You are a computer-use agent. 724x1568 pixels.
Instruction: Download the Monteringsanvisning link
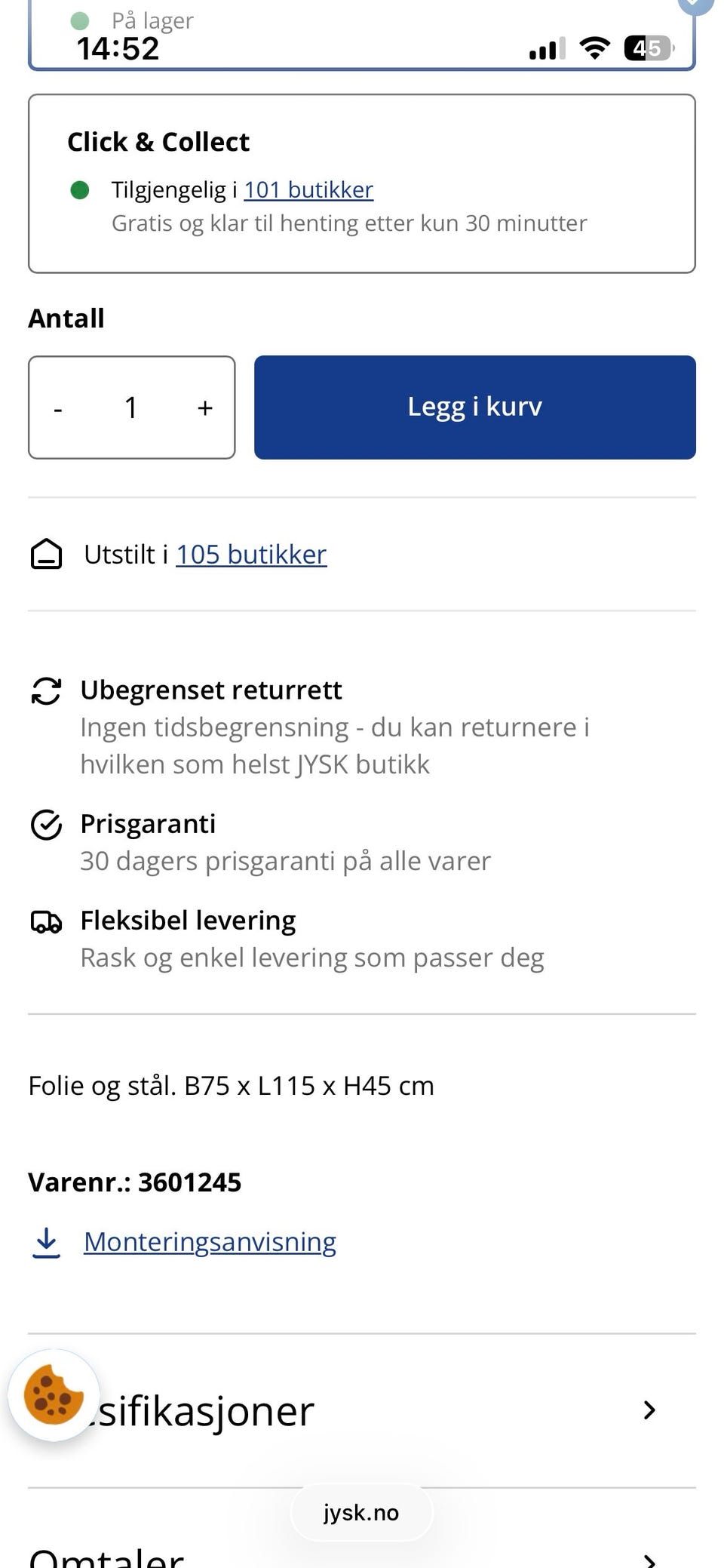[x=210, y=1242]
